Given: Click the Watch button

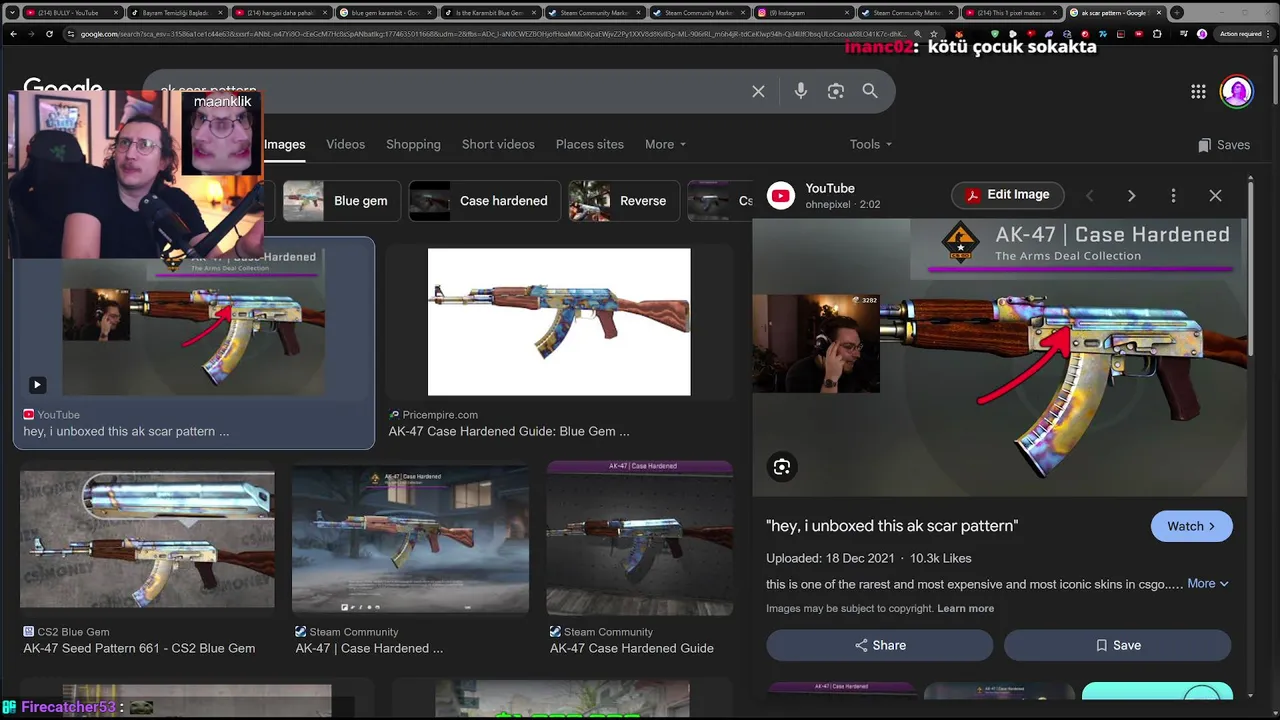Looking at the screenshot, I should pyautogui.click(x=1192, y=526).
